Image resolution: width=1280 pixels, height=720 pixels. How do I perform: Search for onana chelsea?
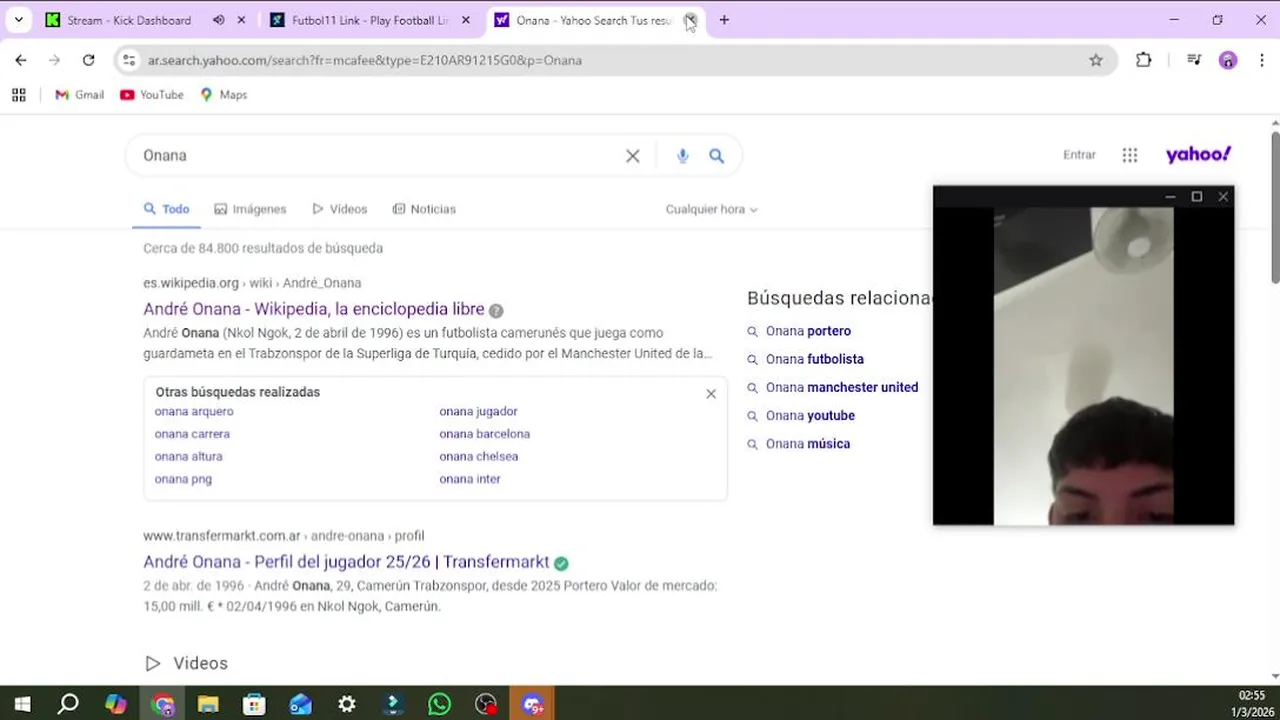[478, 456]
